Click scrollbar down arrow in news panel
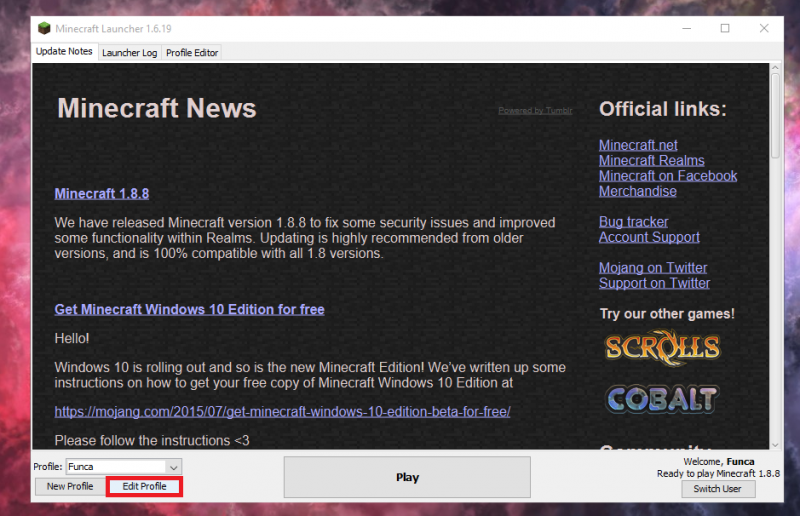Viewport: 800px width, 516px height. (x=775, y=443)
